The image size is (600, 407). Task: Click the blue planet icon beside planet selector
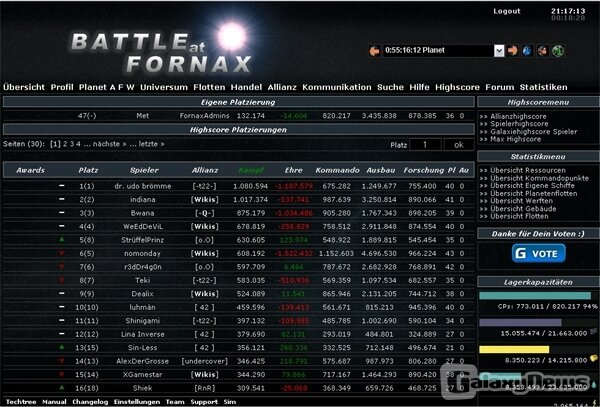527,50
